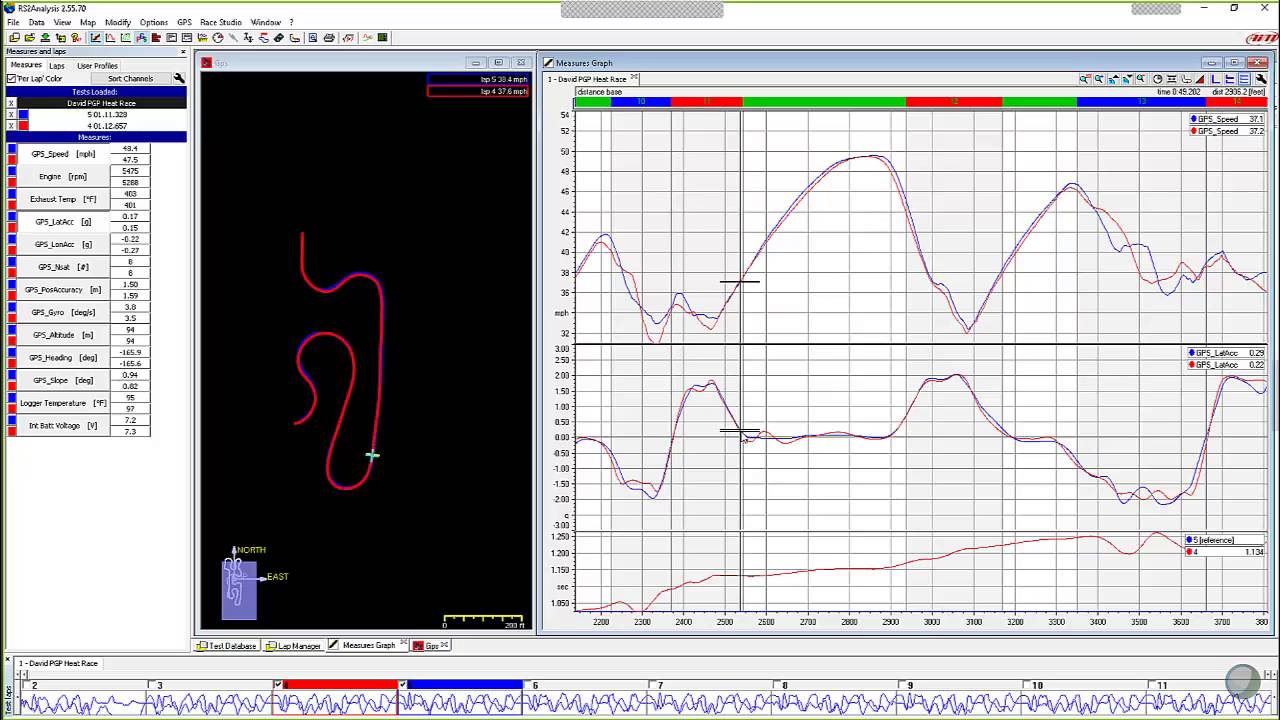
Task: Close the Measures and laps panel
Action: 183,51
